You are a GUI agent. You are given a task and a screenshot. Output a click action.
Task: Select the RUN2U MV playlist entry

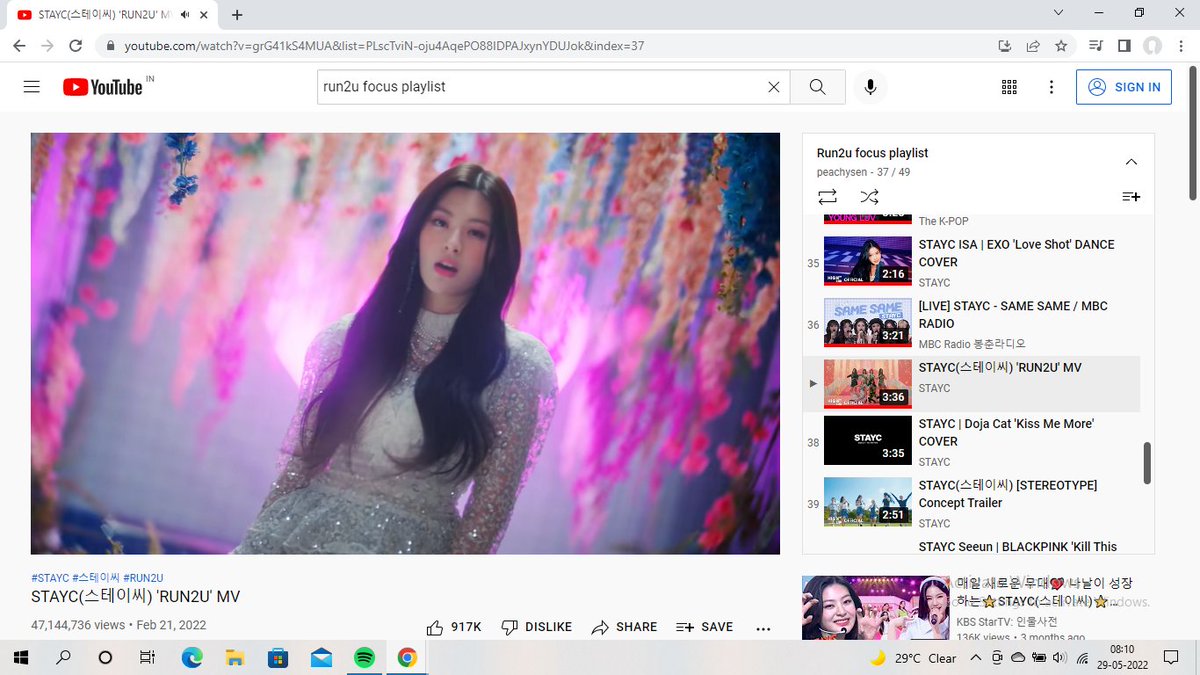pos(972,384)
